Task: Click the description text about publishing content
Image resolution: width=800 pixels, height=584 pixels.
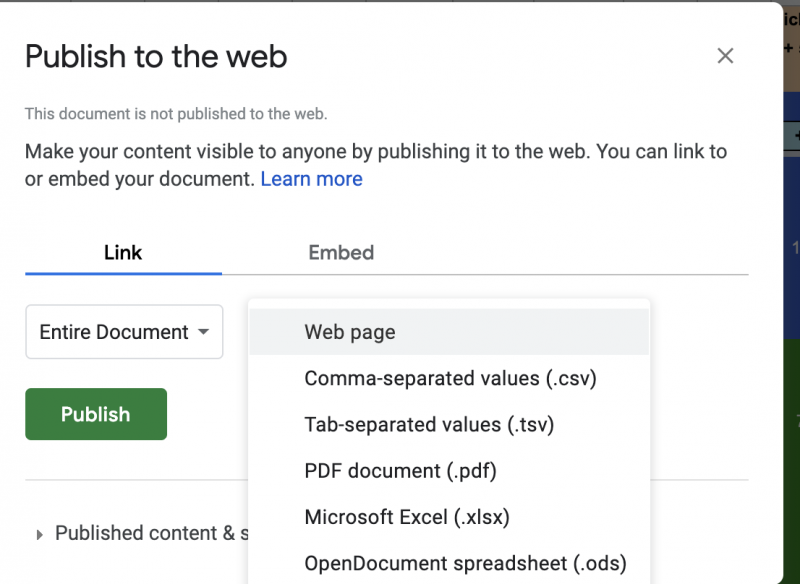Action: pyautogui.click(x=375, y=153)
